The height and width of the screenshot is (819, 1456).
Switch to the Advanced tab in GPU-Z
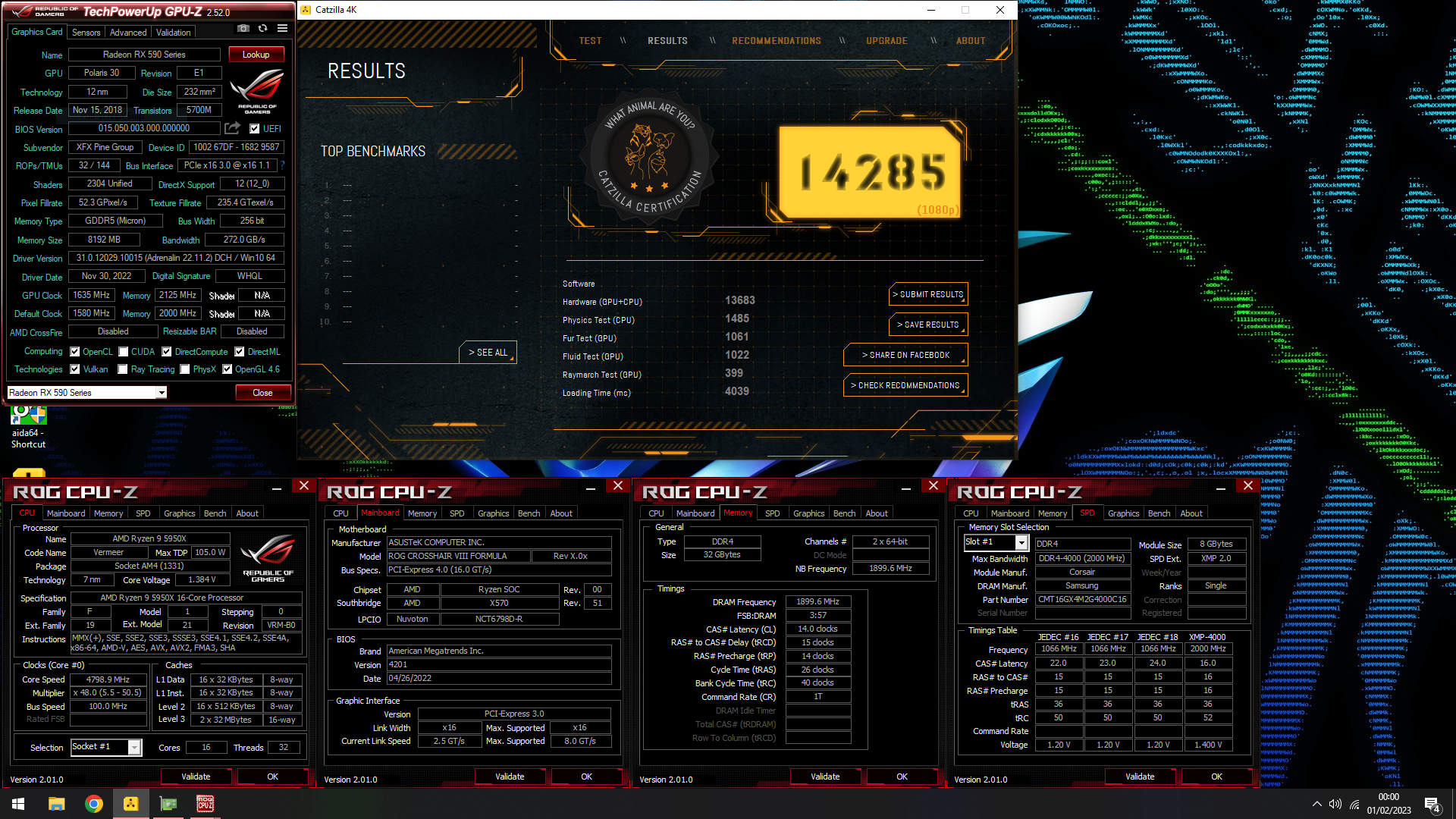pyautogui.click(x=128, y=33)
